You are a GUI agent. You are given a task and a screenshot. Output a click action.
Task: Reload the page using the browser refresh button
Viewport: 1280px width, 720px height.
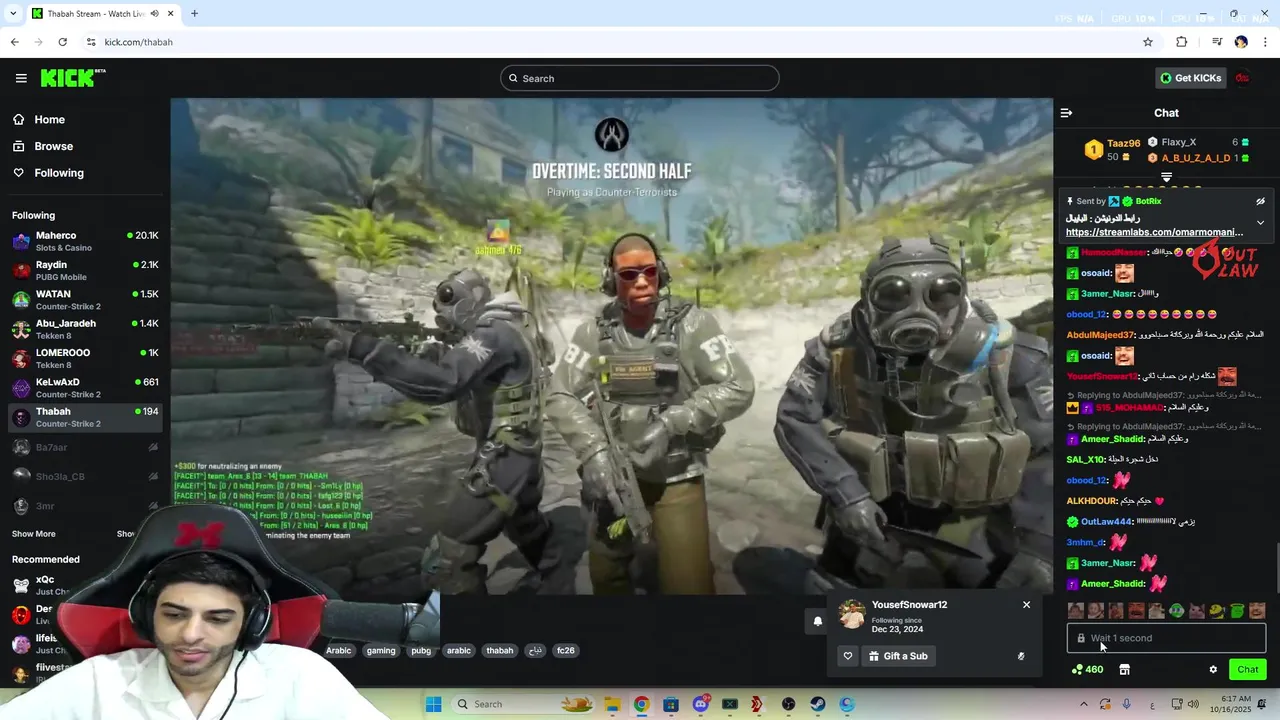[62, 42]
